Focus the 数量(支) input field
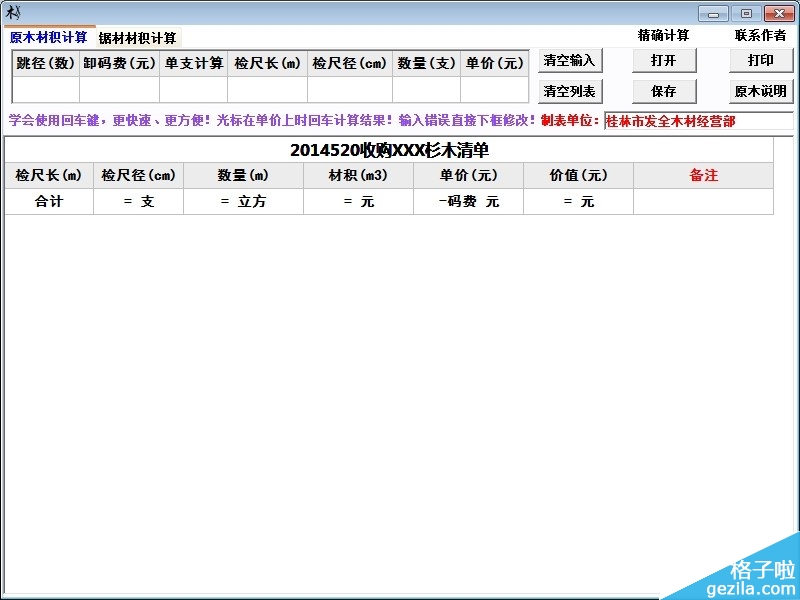Viewport: 800px width, 600px height. tap(426, 89)
